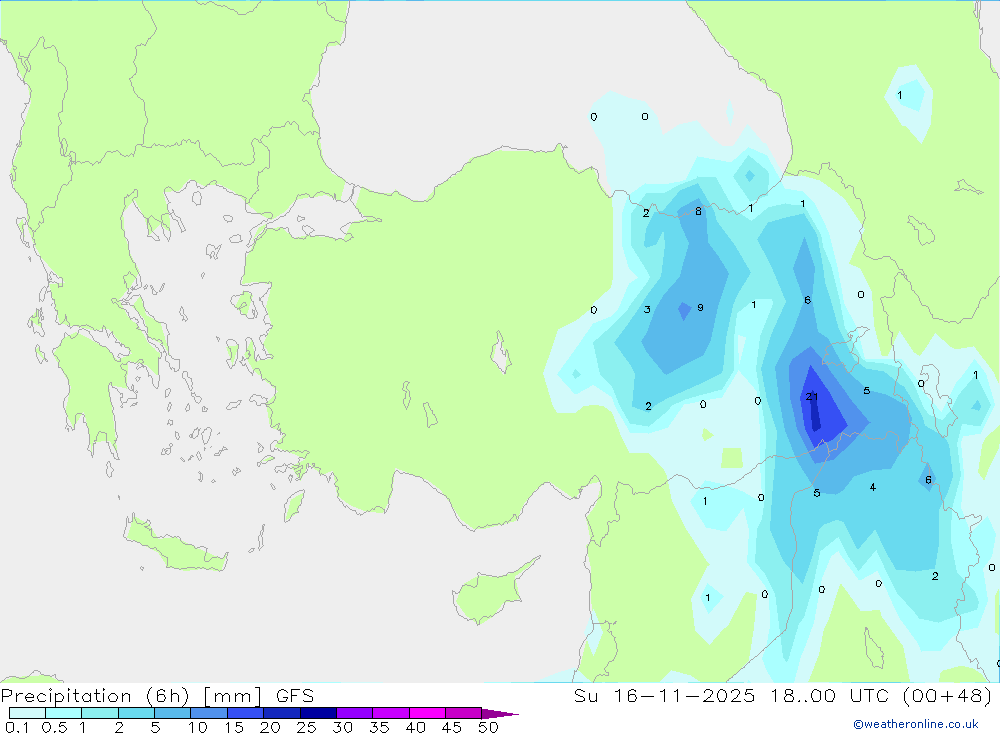Click the '20' legend scale label
Screen dimensions: 1000x733
click(270, 727)
